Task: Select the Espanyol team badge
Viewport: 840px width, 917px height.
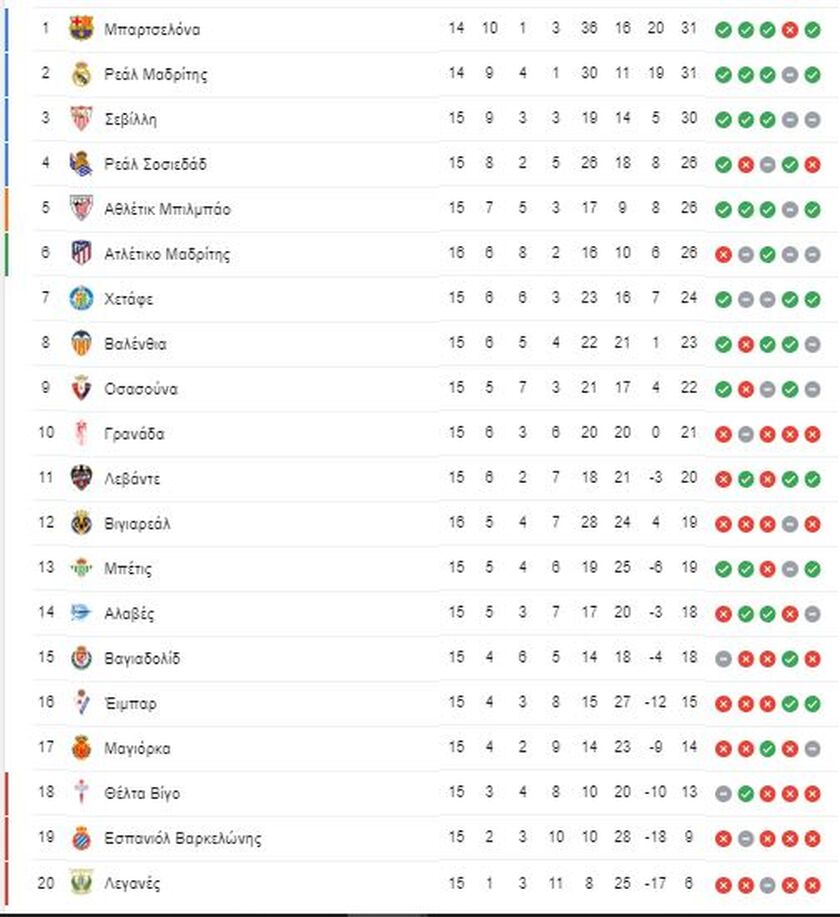Action: point(81,838)
